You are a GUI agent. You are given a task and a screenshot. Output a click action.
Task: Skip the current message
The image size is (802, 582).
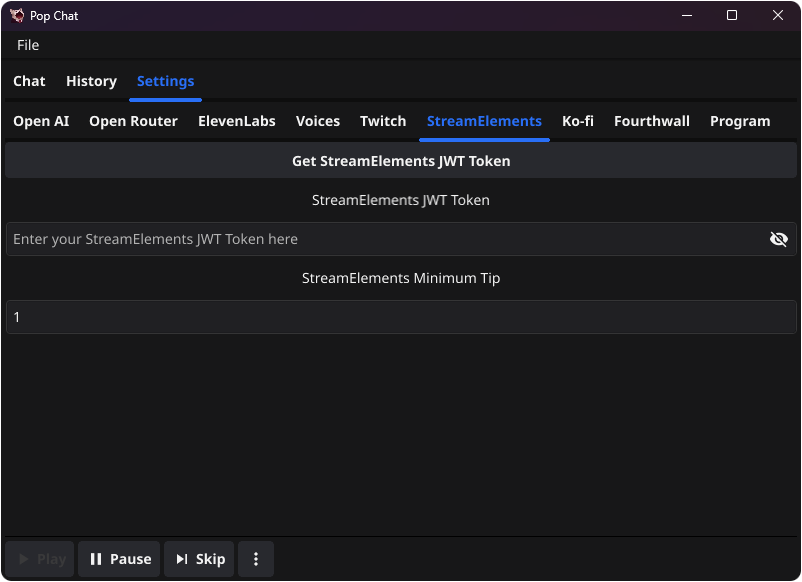pyautogui.click(x=198, y=559)
